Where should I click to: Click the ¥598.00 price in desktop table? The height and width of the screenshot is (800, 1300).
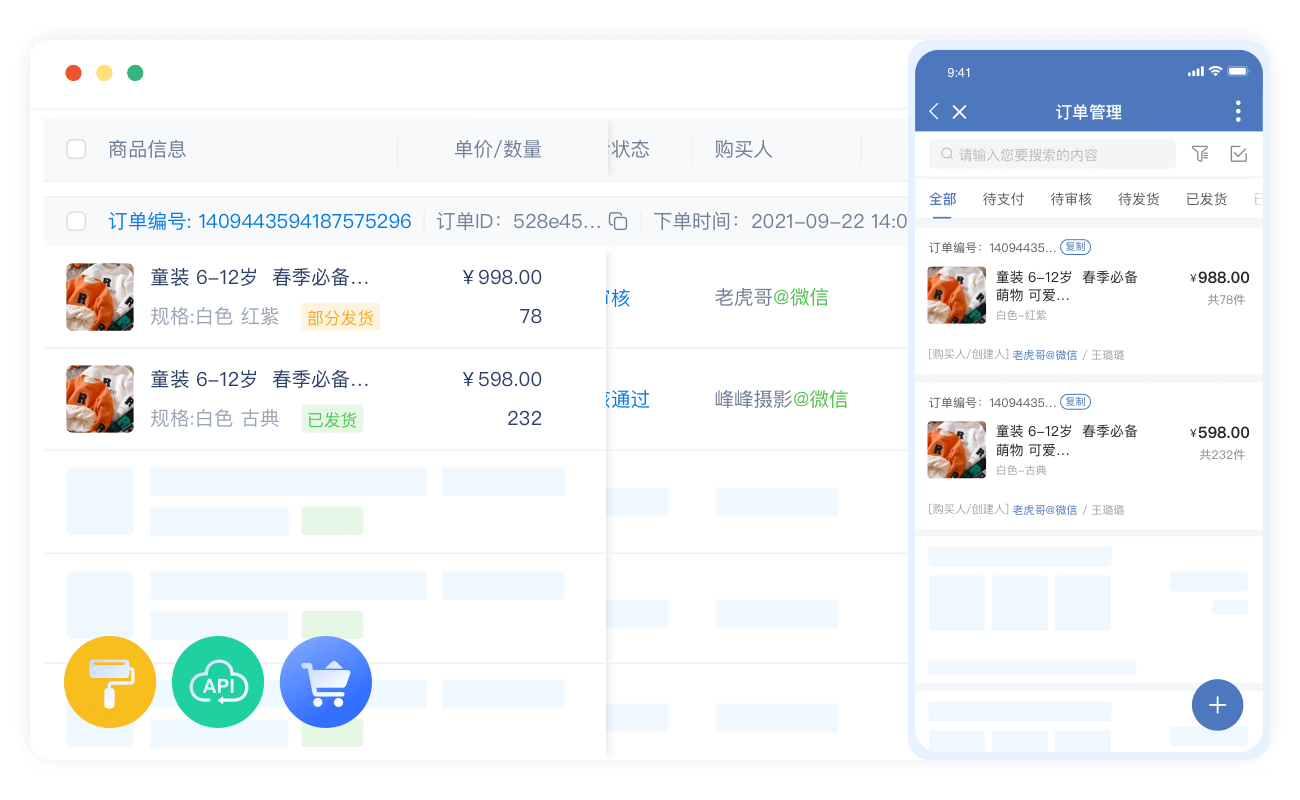click(502, 379)
